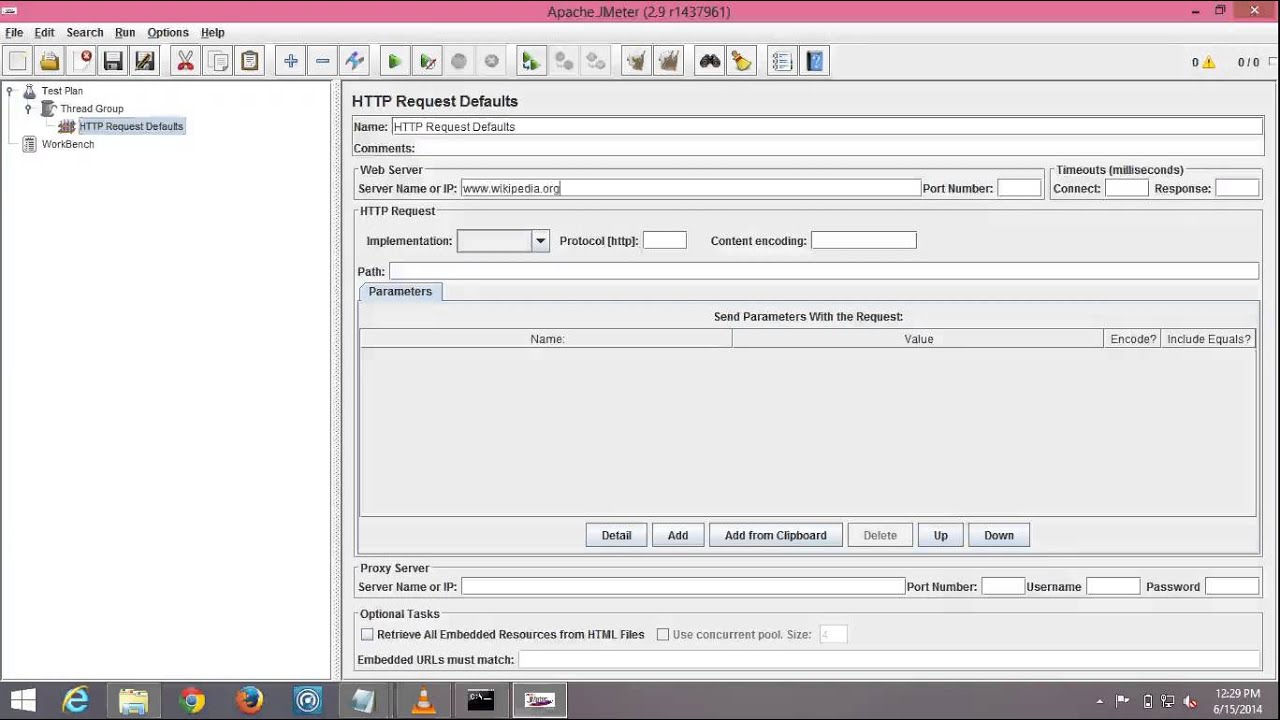1280x720 pixels.
Task: Open the Search menu
Action: (x=85, y=32)
